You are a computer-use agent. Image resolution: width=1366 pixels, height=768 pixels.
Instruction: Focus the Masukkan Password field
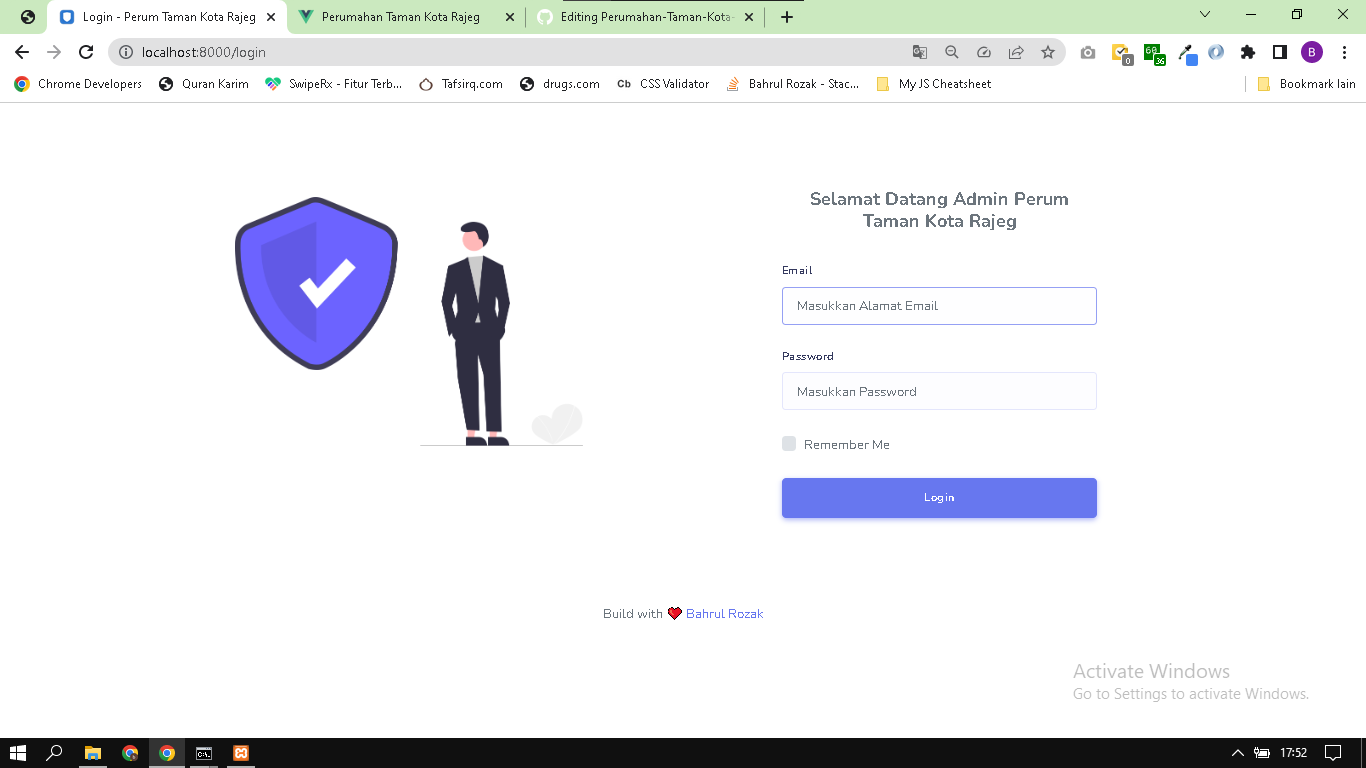tap(939, 391)
